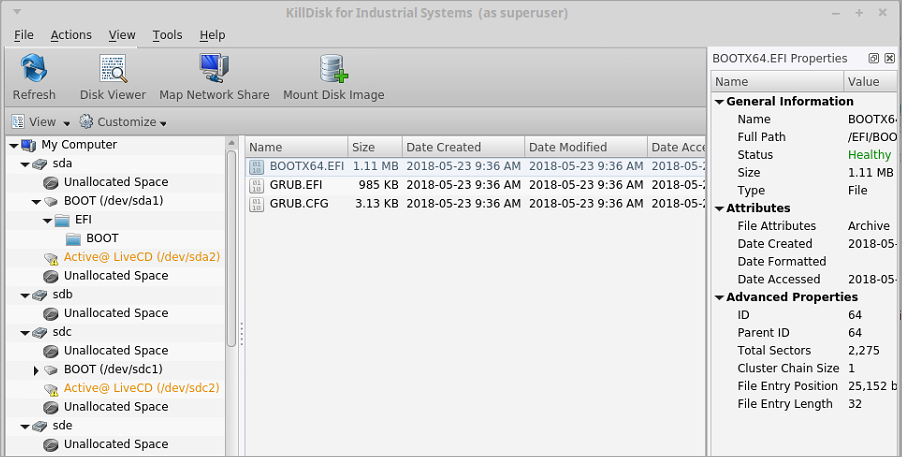This screenshot has width=902, height=457.
Task: Select BOOT (/dev/sdc1) volume
Action: (x=113, y=370)
